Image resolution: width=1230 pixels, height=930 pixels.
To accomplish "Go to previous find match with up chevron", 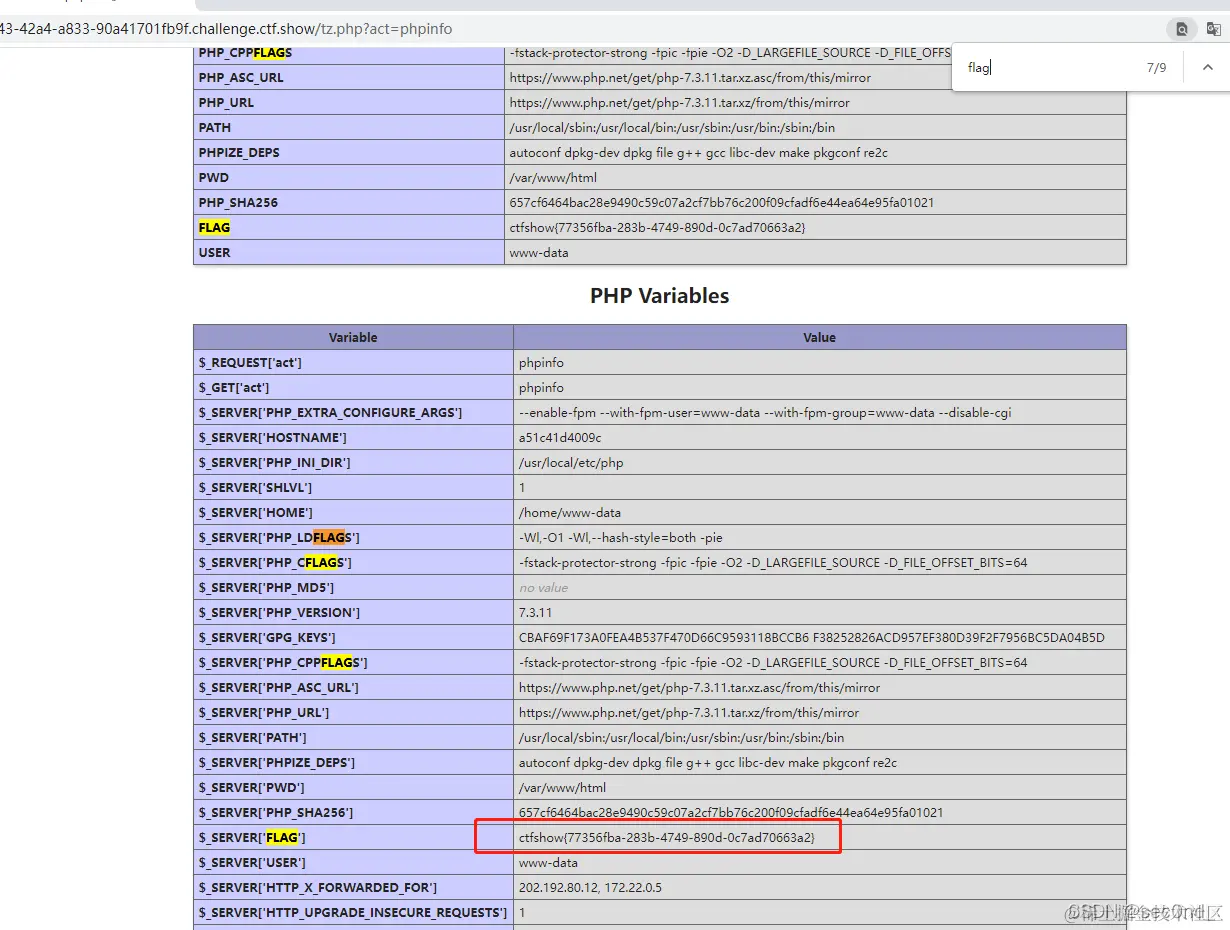I will (x=1208, y=68).
